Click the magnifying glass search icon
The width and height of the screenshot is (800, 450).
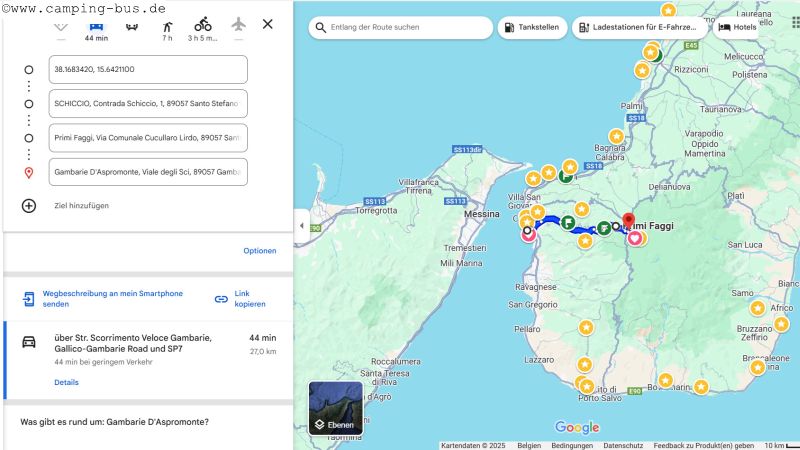(320, 28)
